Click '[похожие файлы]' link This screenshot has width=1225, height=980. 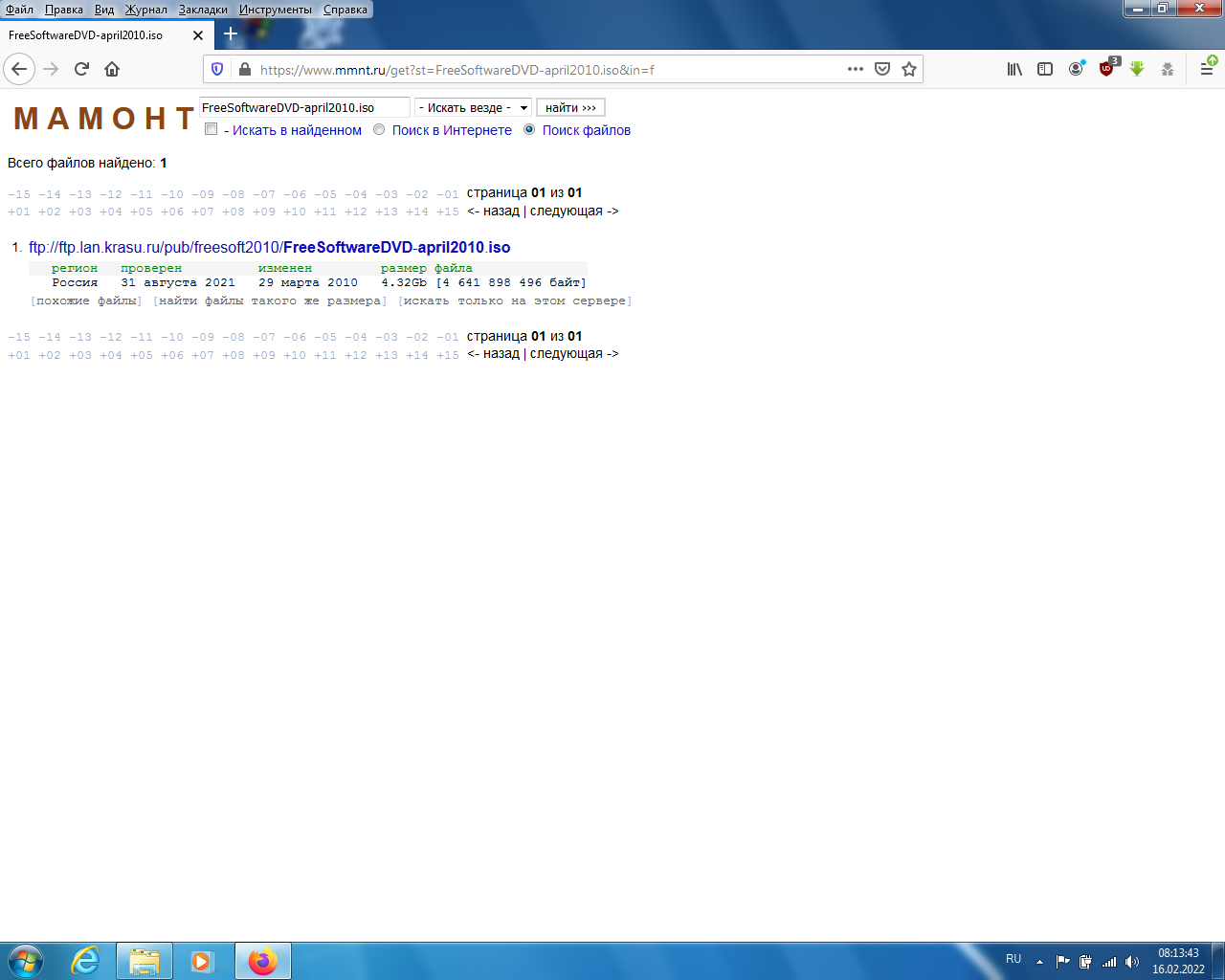click(x=86, y=301)
